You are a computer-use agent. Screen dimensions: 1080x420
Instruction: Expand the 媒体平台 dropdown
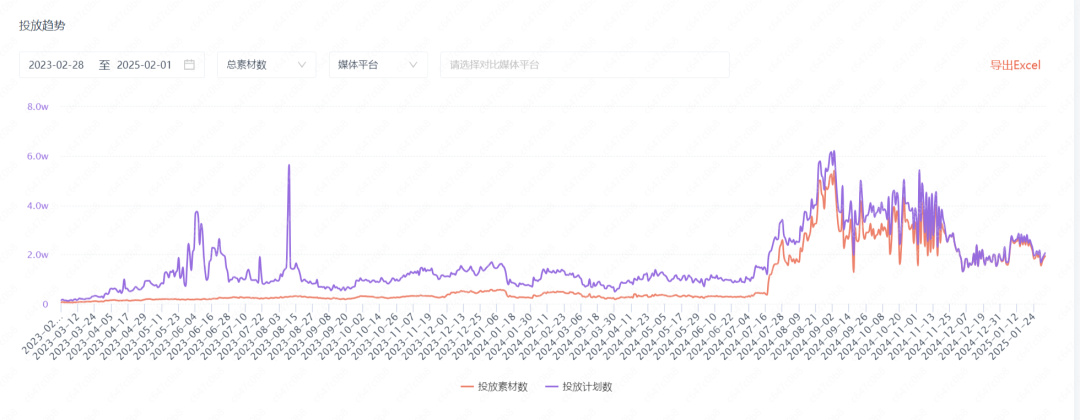pyautogui.click(x=378, y=65)
